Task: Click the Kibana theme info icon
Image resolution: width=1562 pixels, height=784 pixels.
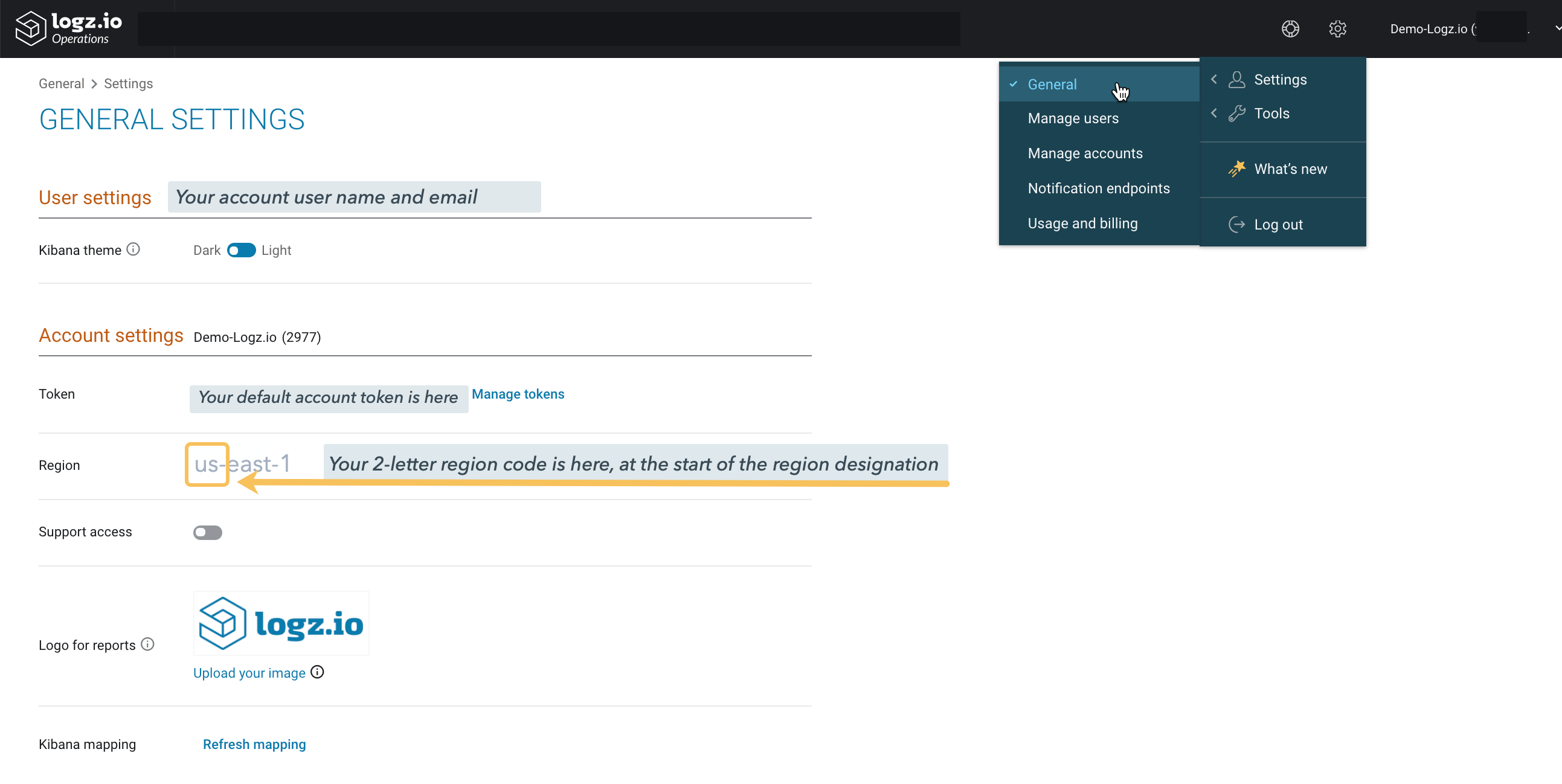Action: point(133,249)
